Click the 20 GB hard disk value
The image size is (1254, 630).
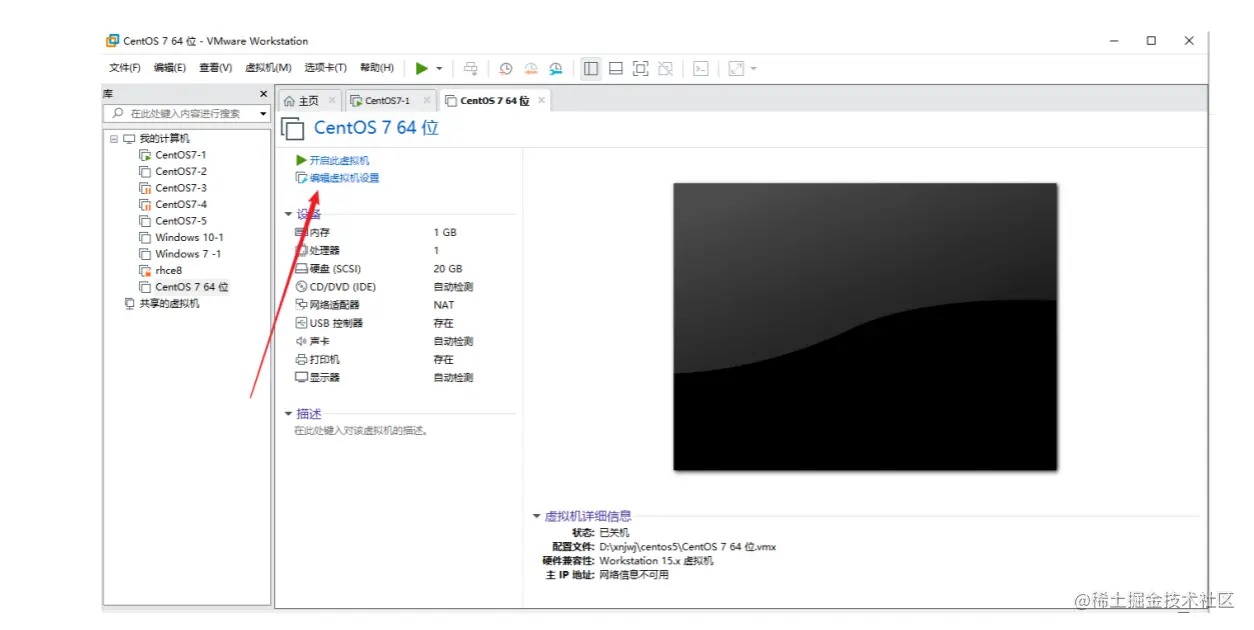pyautogui.click(x=448, y=269)
